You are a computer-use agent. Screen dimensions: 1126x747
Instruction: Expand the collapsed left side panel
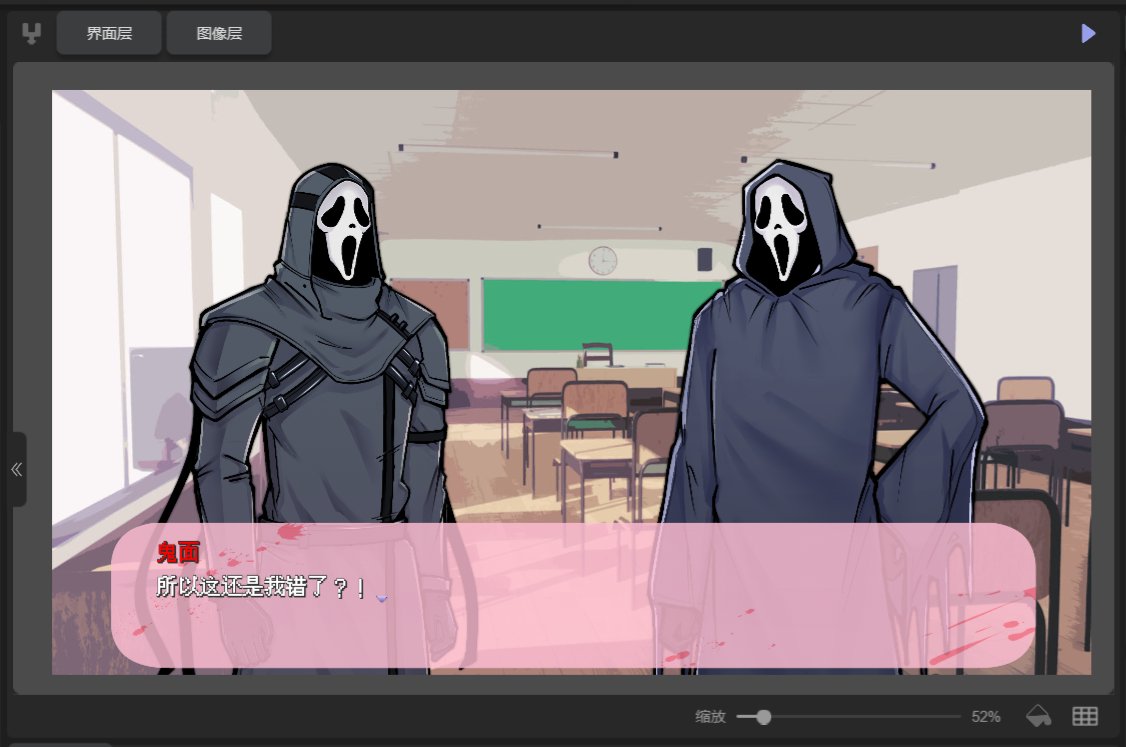point(16,470)
